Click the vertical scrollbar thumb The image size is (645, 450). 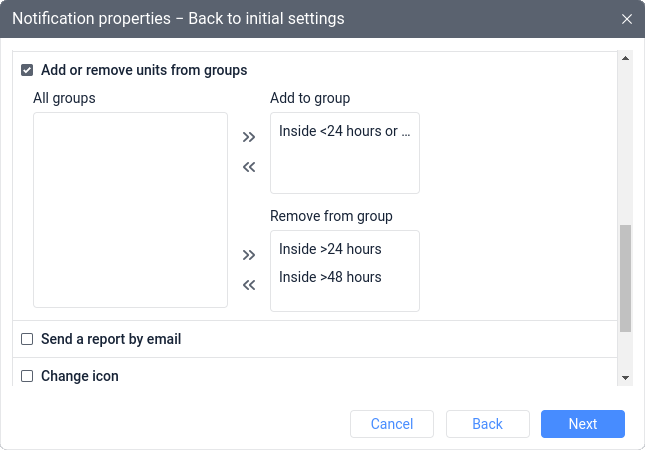point(626,278)
